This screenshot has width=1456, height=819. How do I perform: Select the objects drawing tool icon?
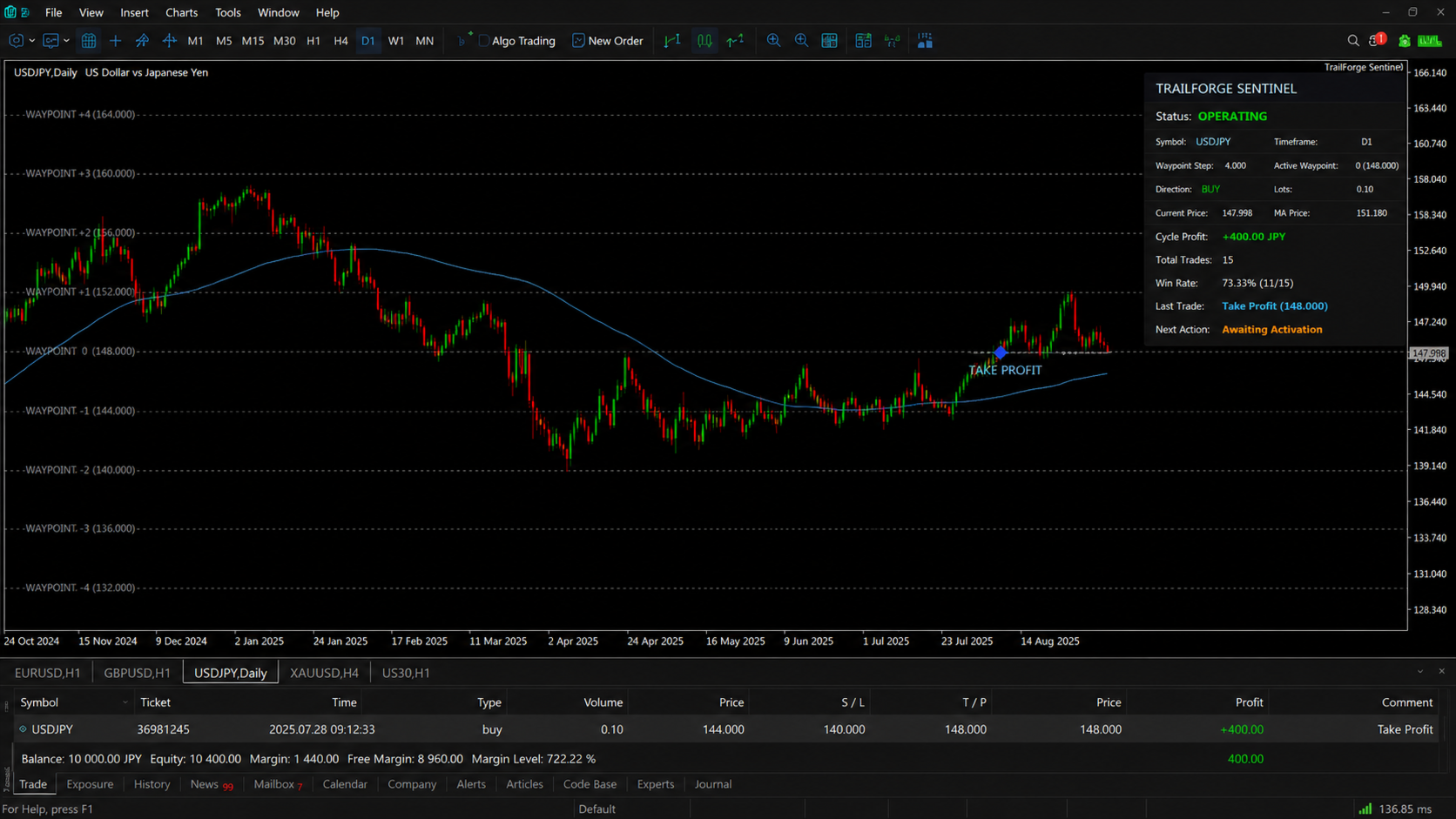[169, 41]
